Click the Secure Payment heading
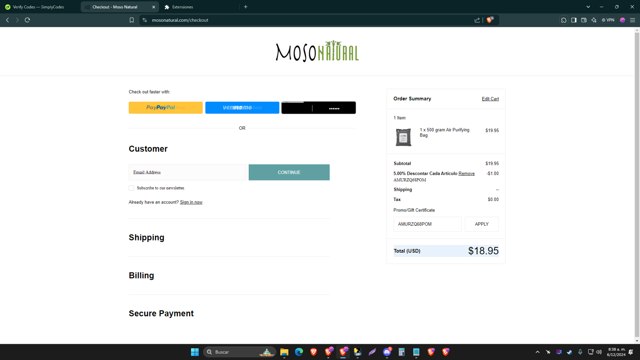 [161, 313]
